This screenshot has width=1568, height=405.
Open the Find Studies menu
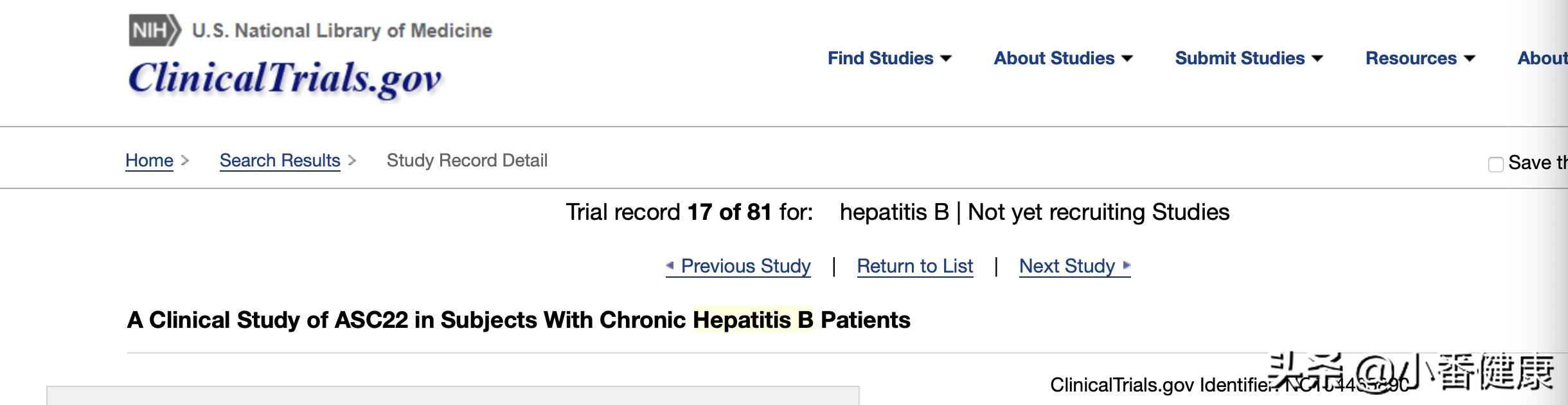pyautogui.click(x=880, y=59)
